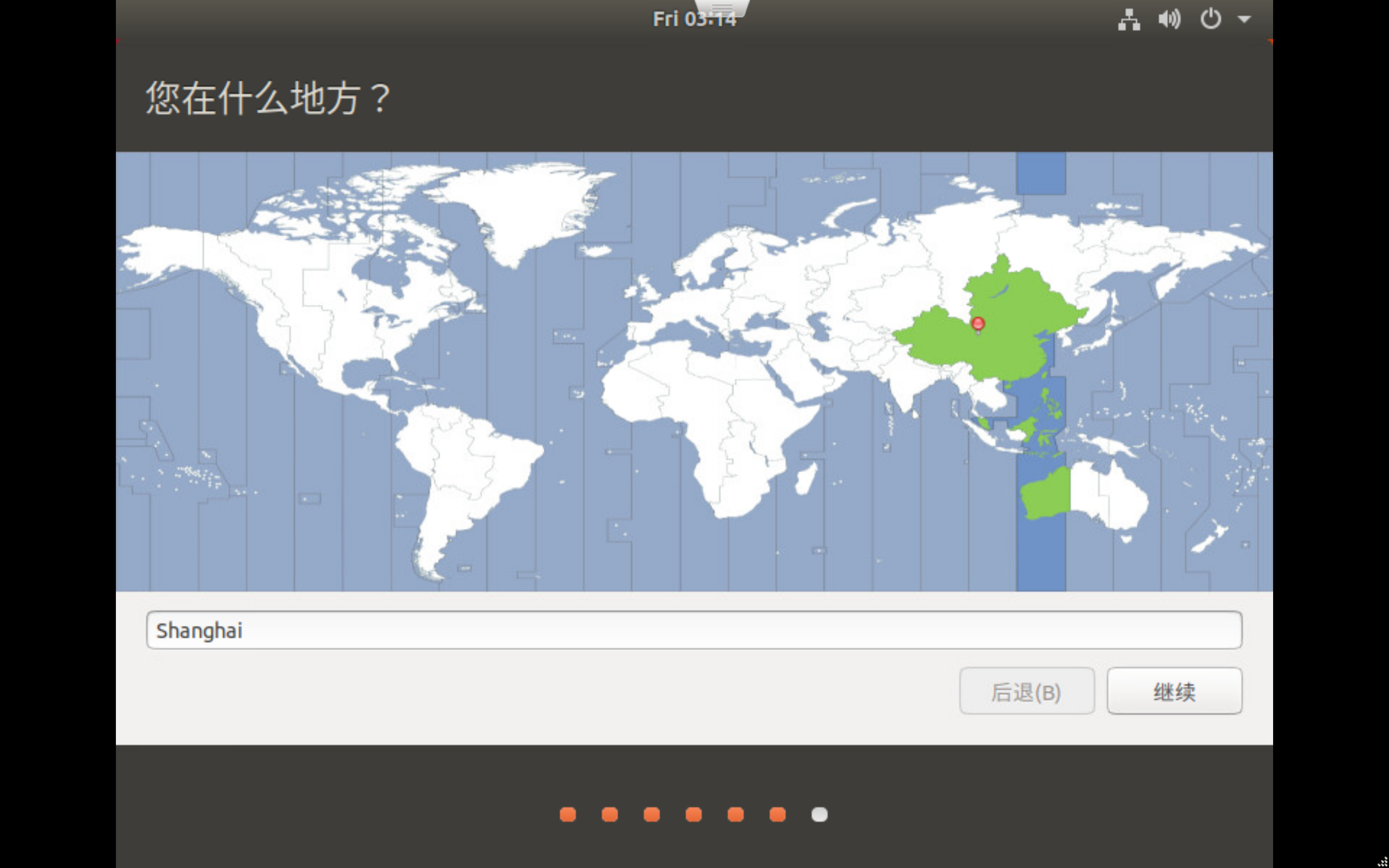The width and height of the screenshot is (1389, 868).
Task: Click the red location pin on map
Action: (x=978, y=324)
